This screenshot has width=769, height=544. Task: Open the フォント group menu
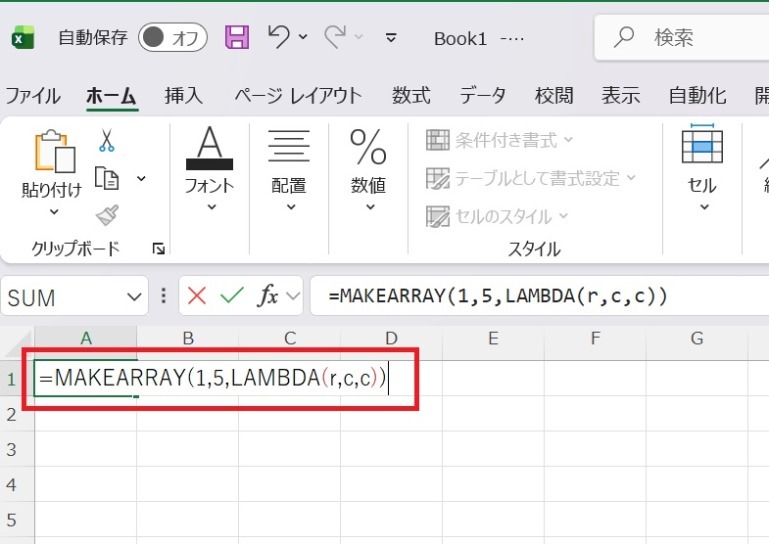click(x=209, y=168)
